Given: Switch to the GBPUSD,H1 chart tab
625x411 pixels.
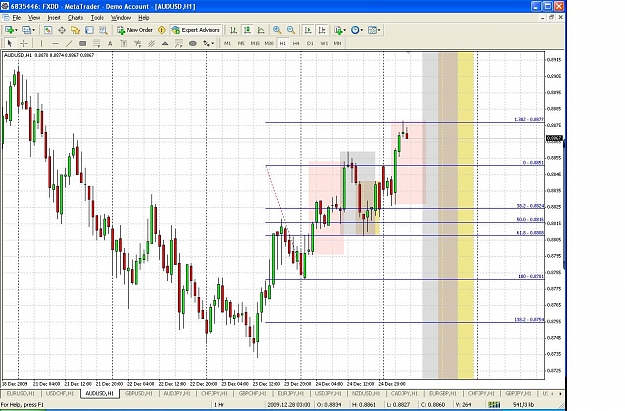Looking at the screenshot, I should (138, 393).
